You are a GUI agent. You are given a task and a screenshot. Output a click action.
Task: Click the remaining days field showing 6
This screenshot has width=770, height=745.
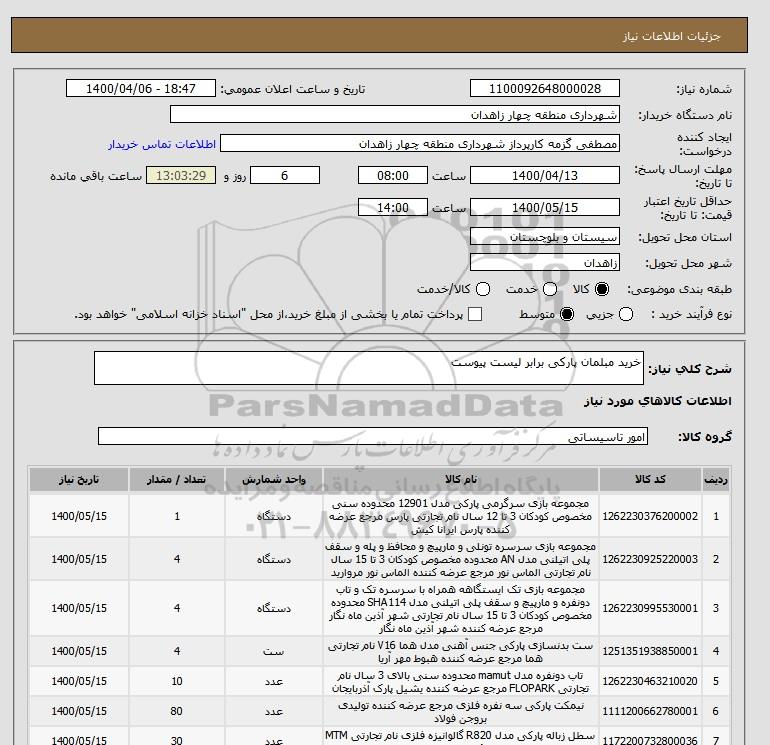(285, 175)
